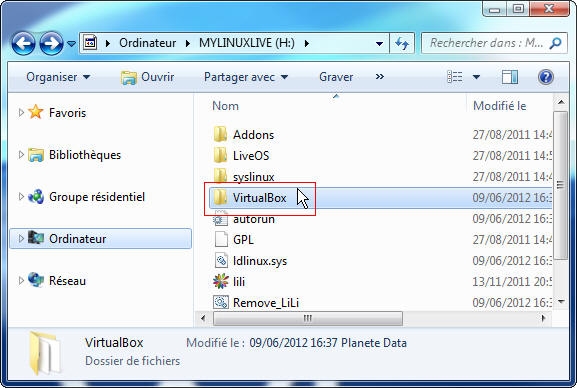Click the Ouvrir toolbar button
Screen dimensions: 577x388
pos(148,77)
